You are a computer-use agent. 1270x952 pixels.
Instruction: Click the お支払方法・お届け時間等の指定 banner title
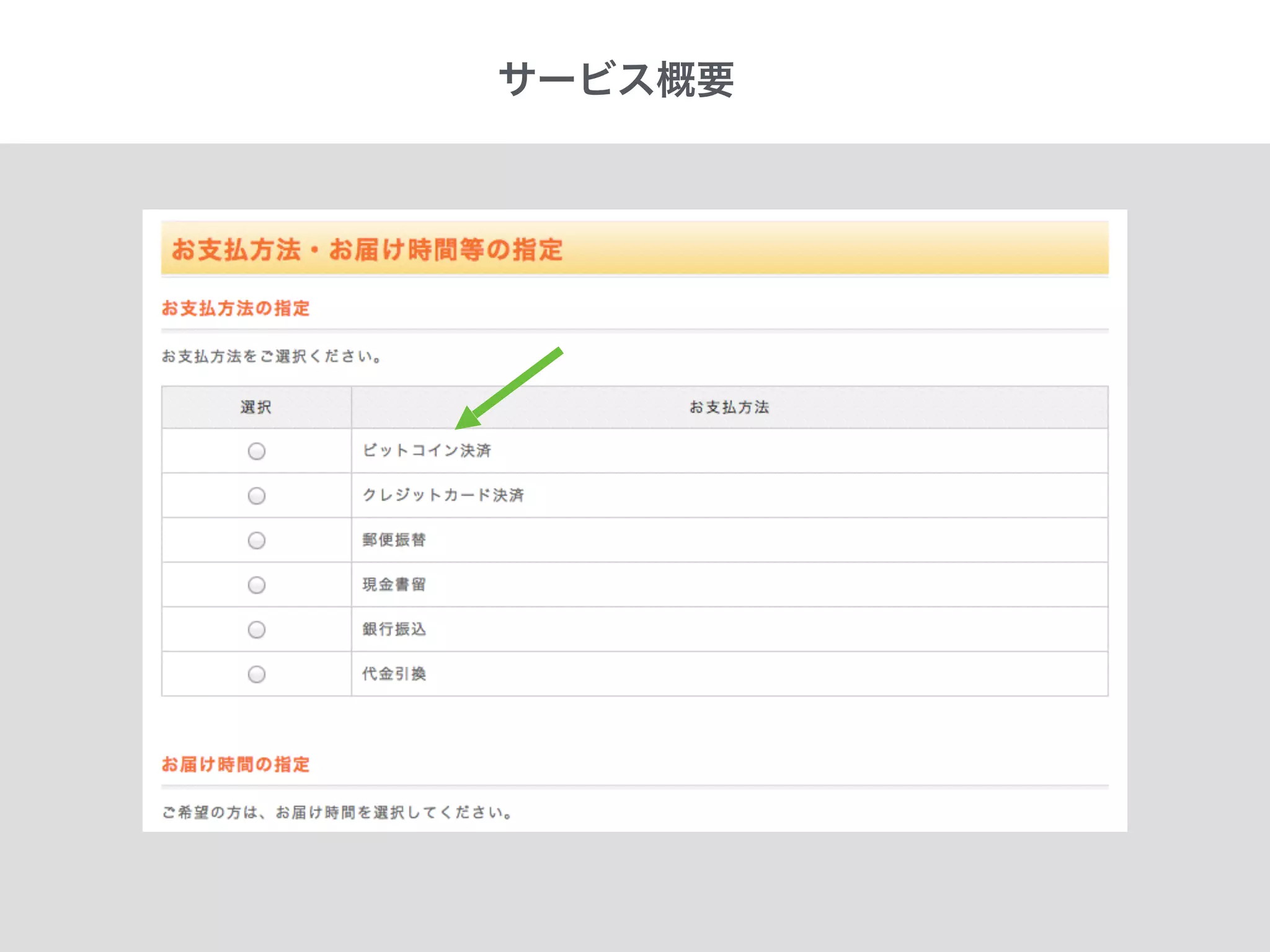pyautogui.click(x=367, y=250)
